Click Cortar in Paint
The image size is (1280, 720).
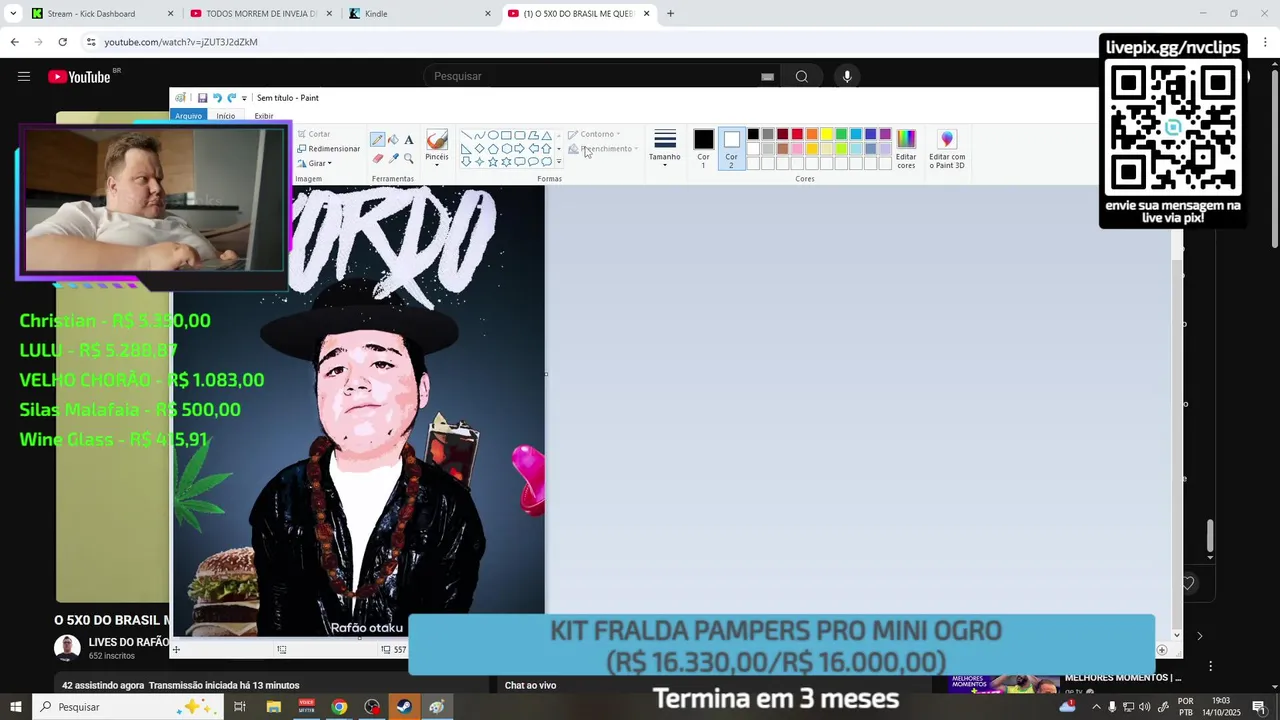tap(314, 134)
